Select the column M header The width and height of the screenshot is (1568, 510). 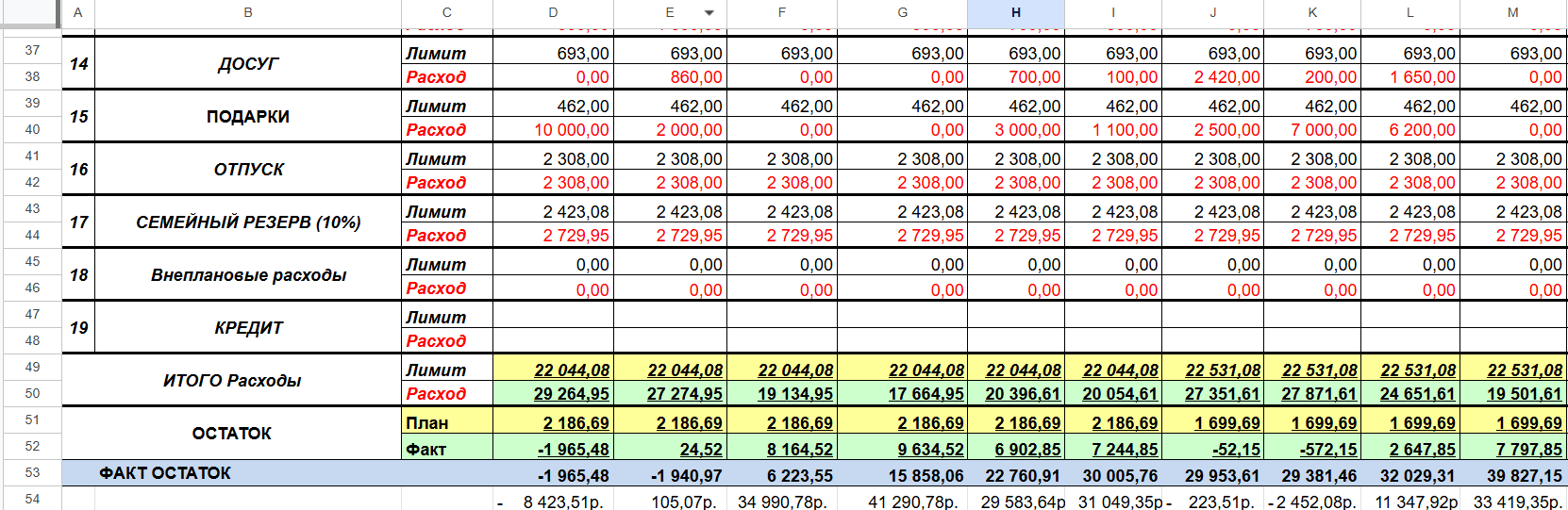(1512, 13)
